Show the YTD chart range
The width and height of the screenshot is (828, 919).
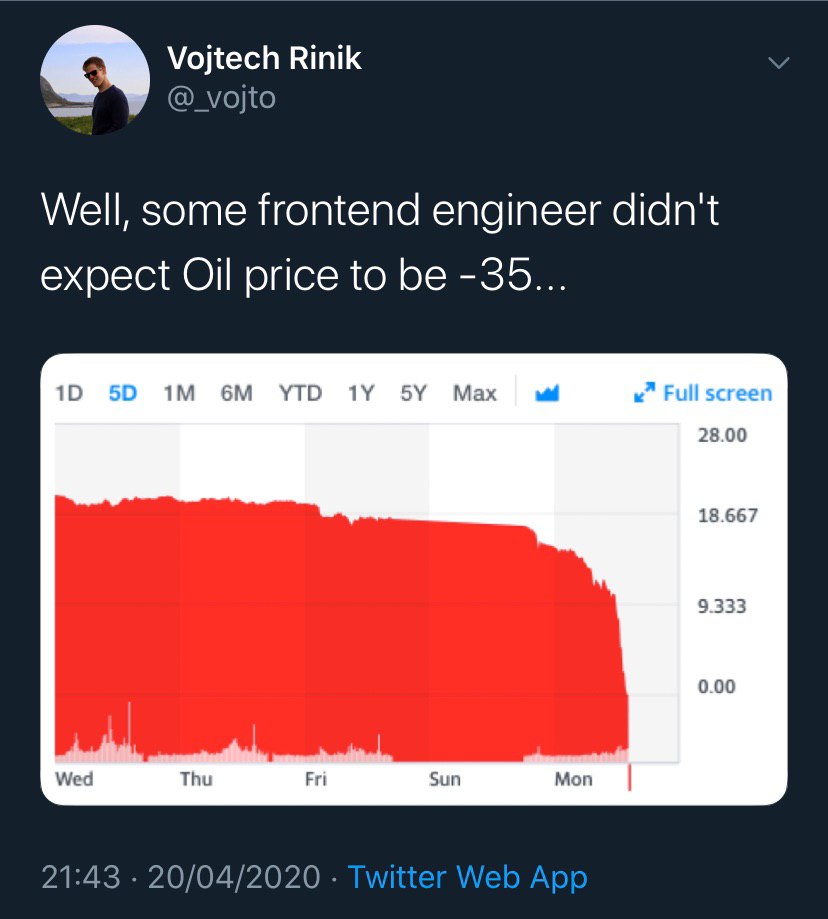[x=300, y=393]
